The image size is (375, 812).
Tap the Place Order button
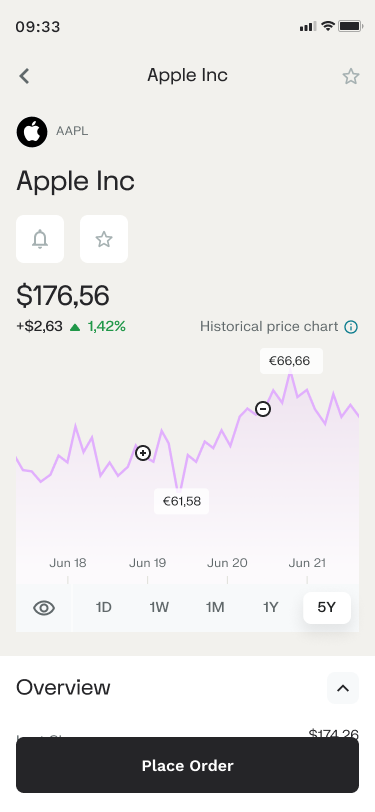(x=188, y=765)
